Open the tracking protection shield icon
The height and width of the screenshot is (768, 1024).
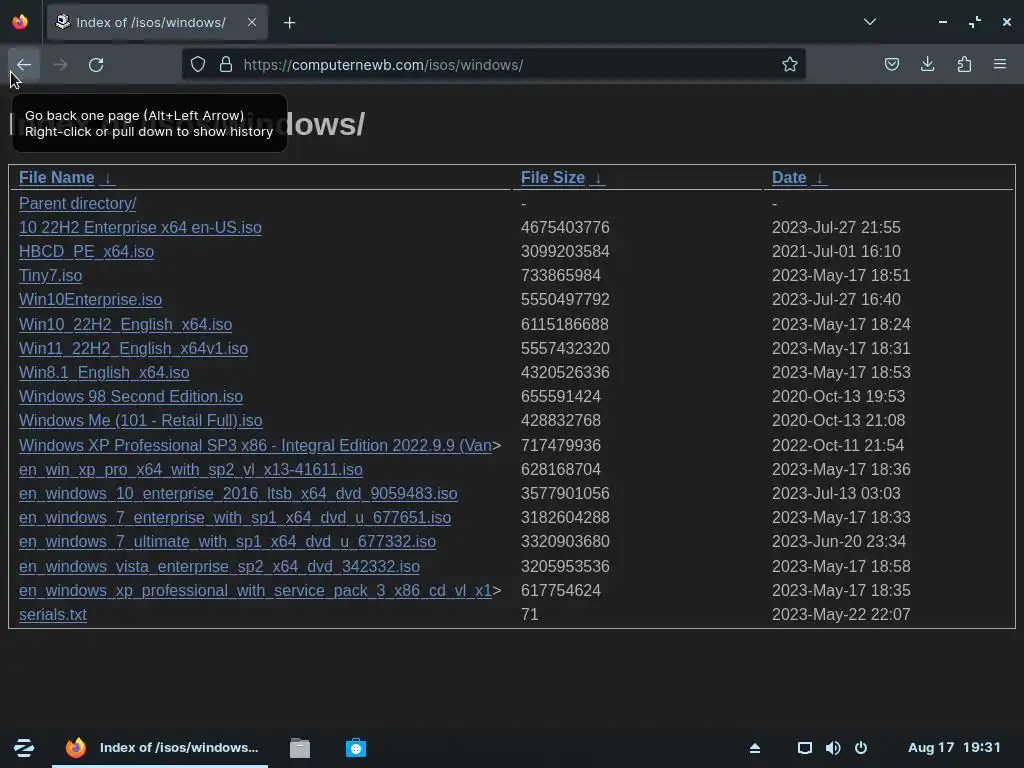198,65
